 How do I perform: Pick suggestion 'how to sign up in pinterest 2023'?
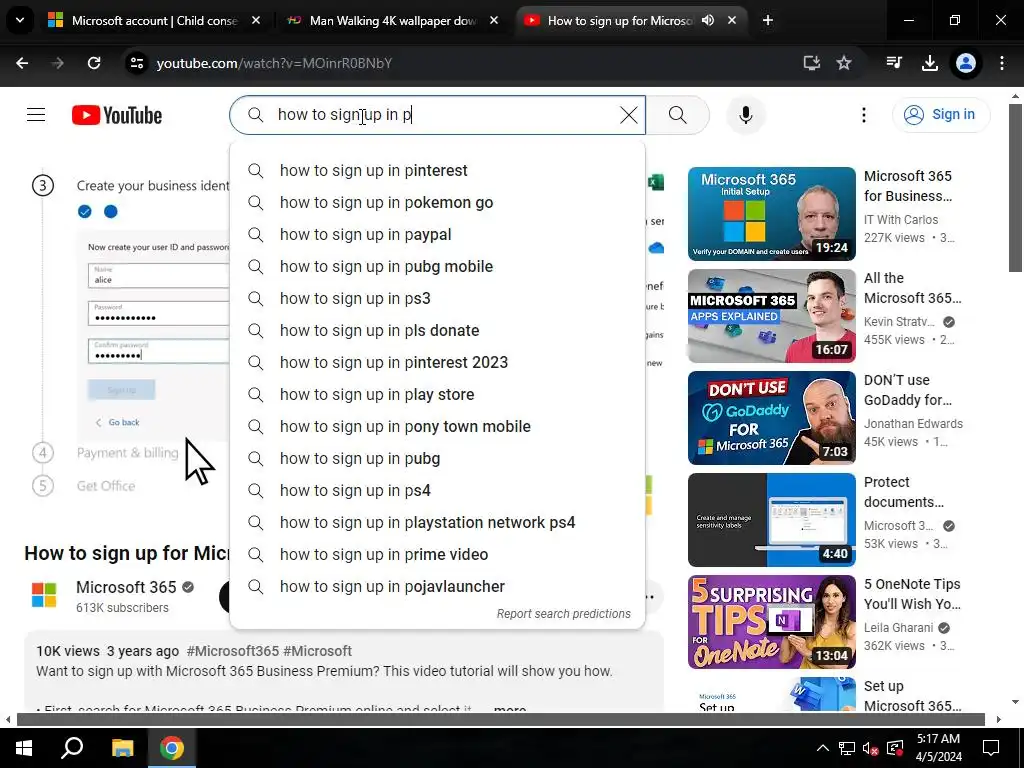(x=438, y=362)
